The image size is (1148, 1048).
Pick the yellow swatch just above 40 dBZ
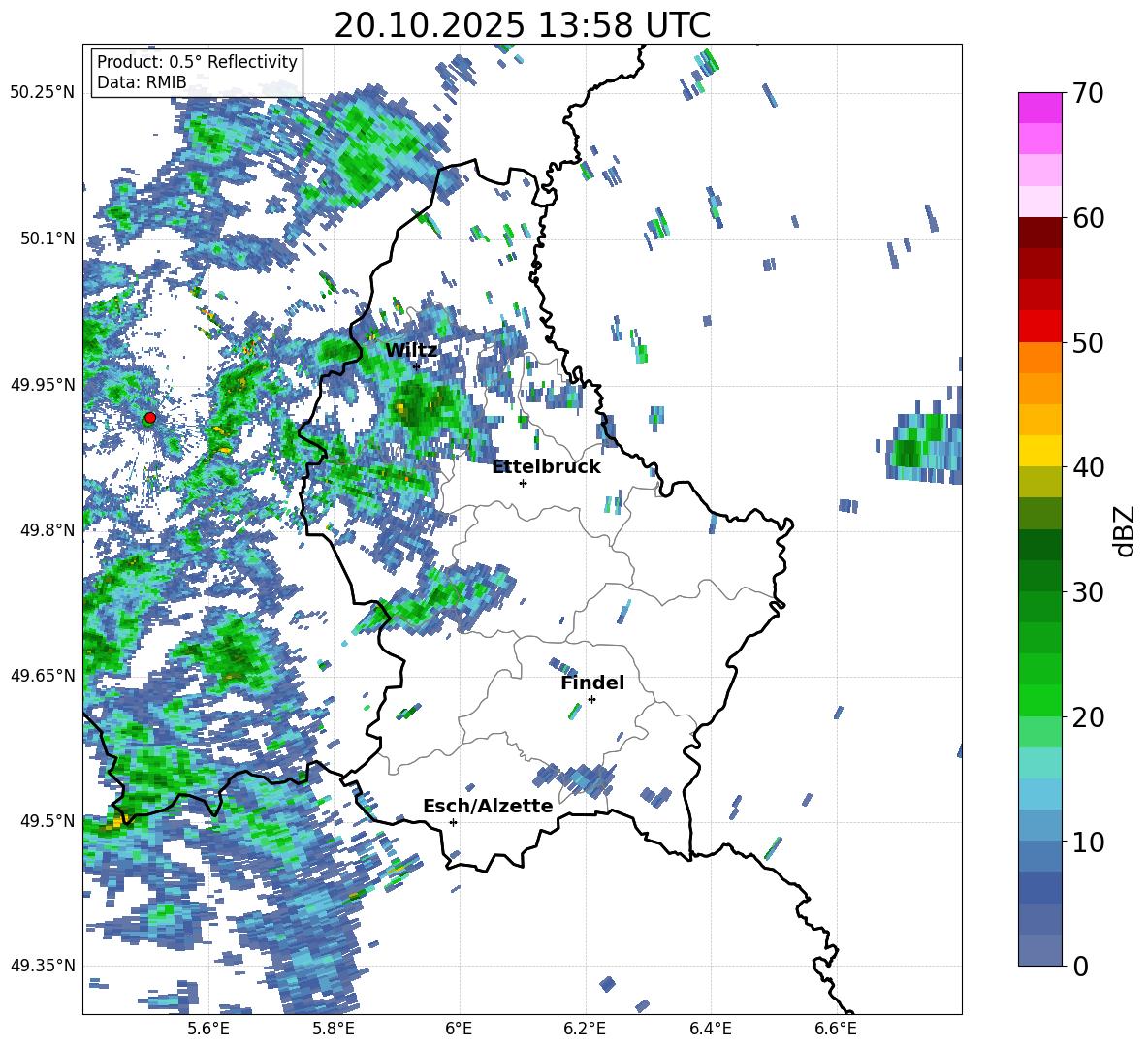point(1039,451)
